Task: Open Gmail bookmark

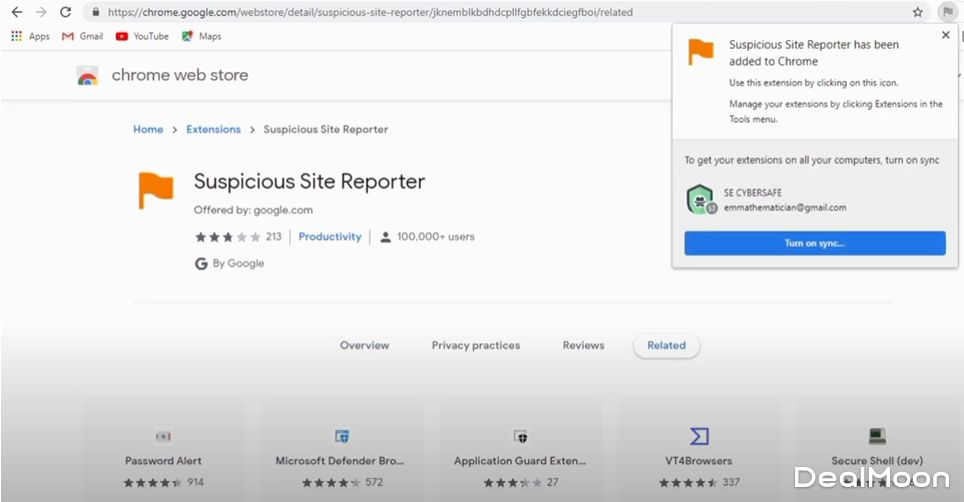Action: click(82, 36)
